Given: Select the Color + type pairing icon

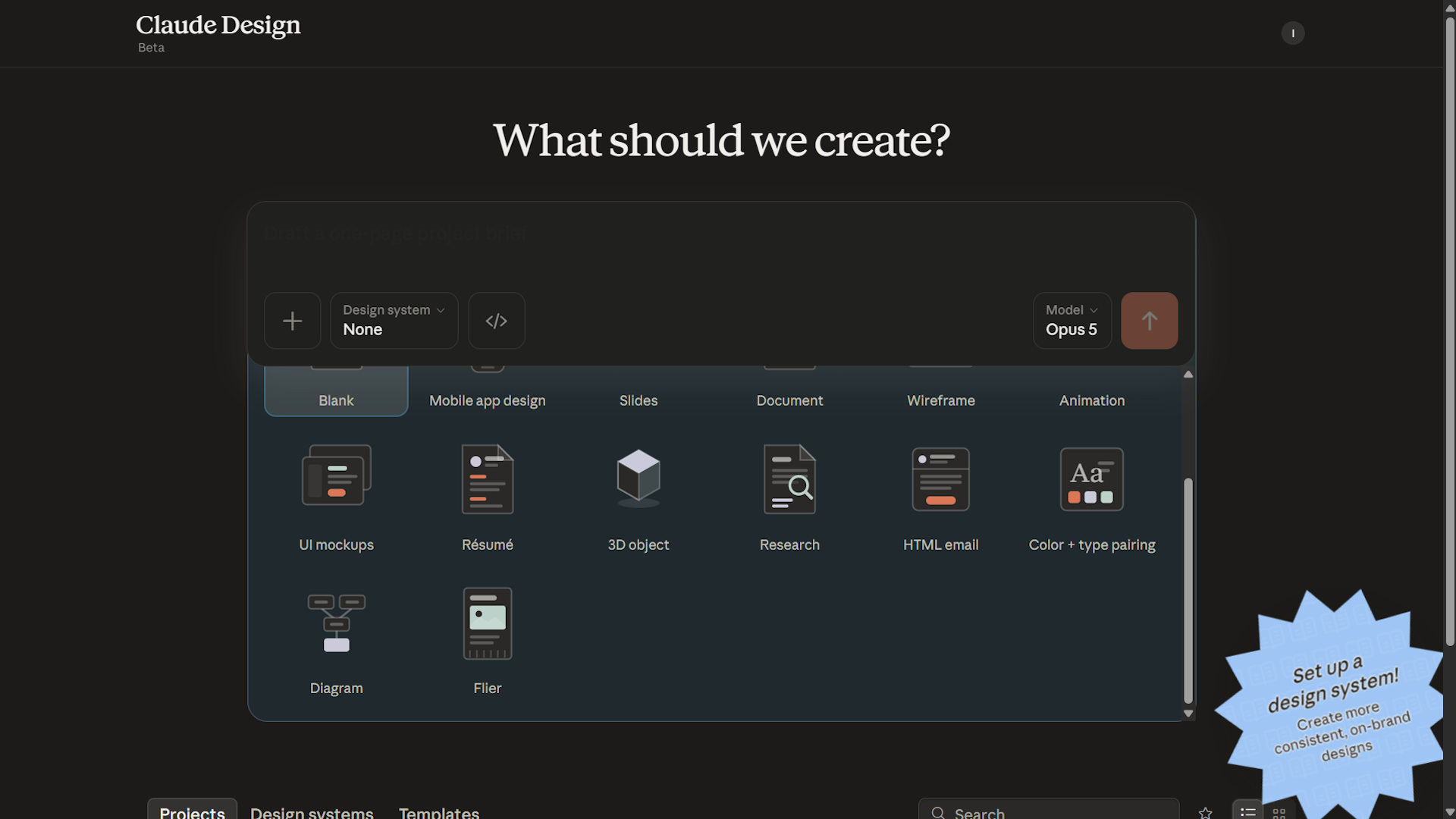Looking at the screenshot, I should coord(1092,479).
